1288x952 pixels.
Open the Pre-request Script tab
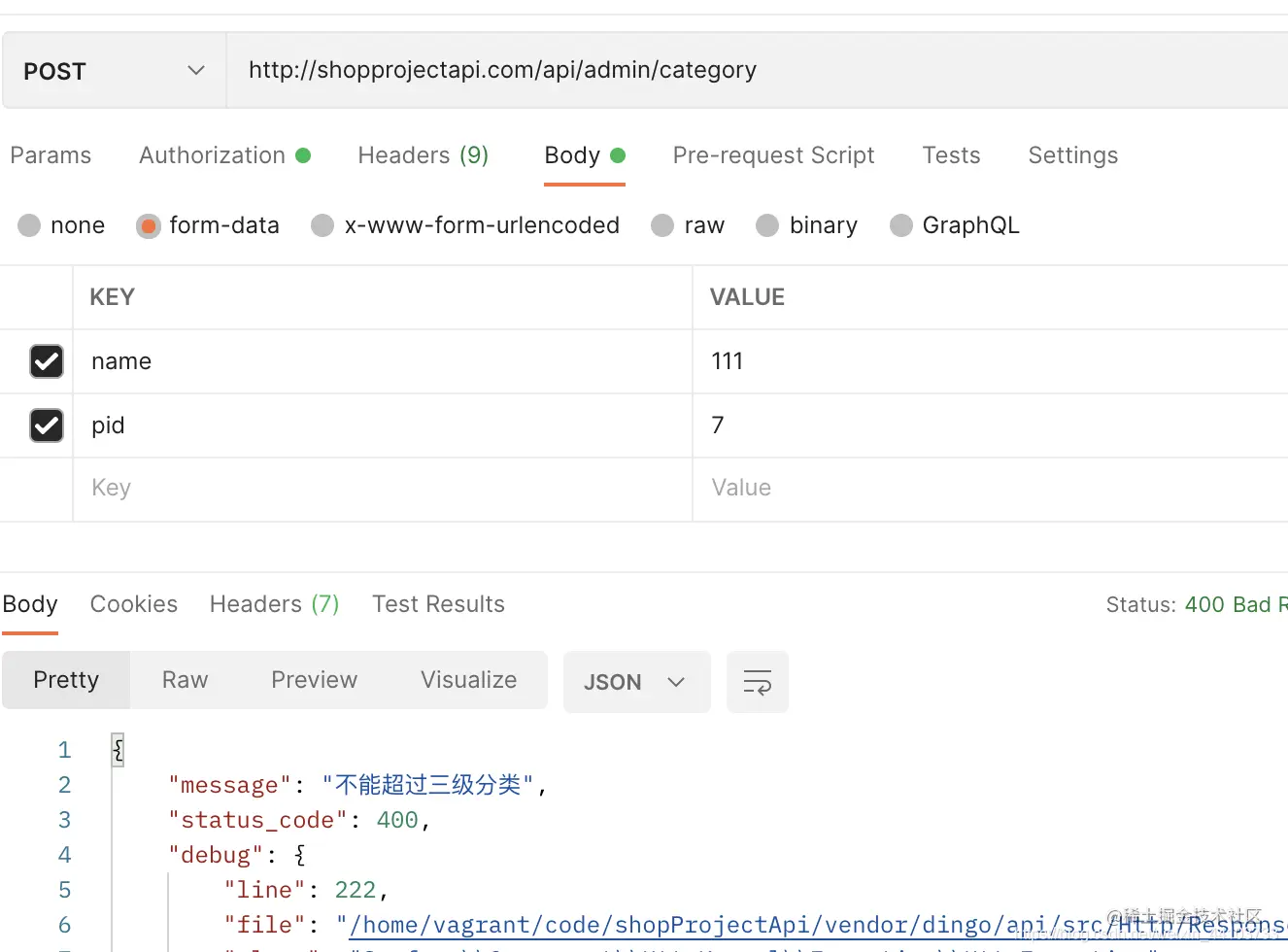[x=773, y=155]
